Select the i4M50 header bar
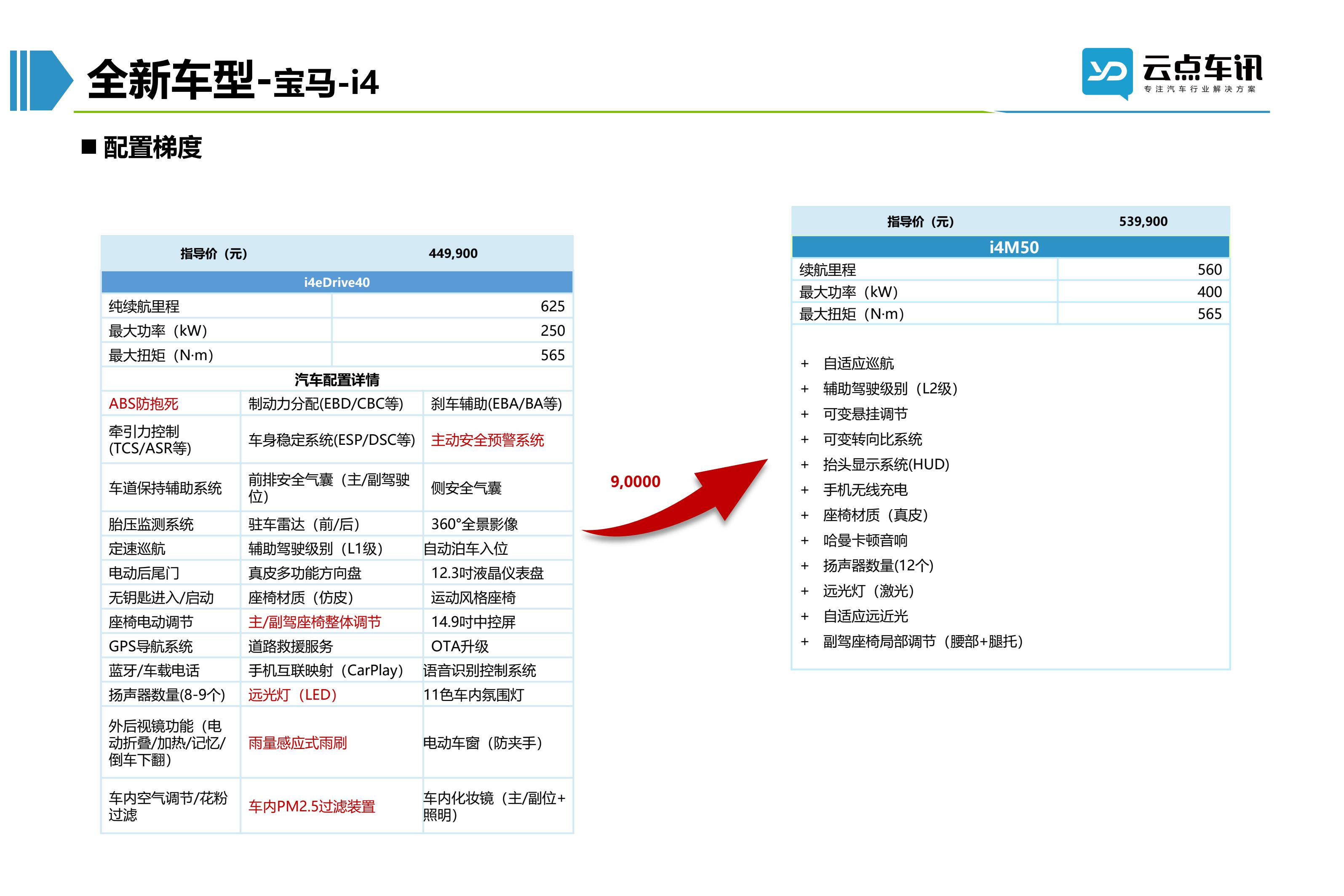The height and width of the screenshot is (896, 1344). 1010,247
